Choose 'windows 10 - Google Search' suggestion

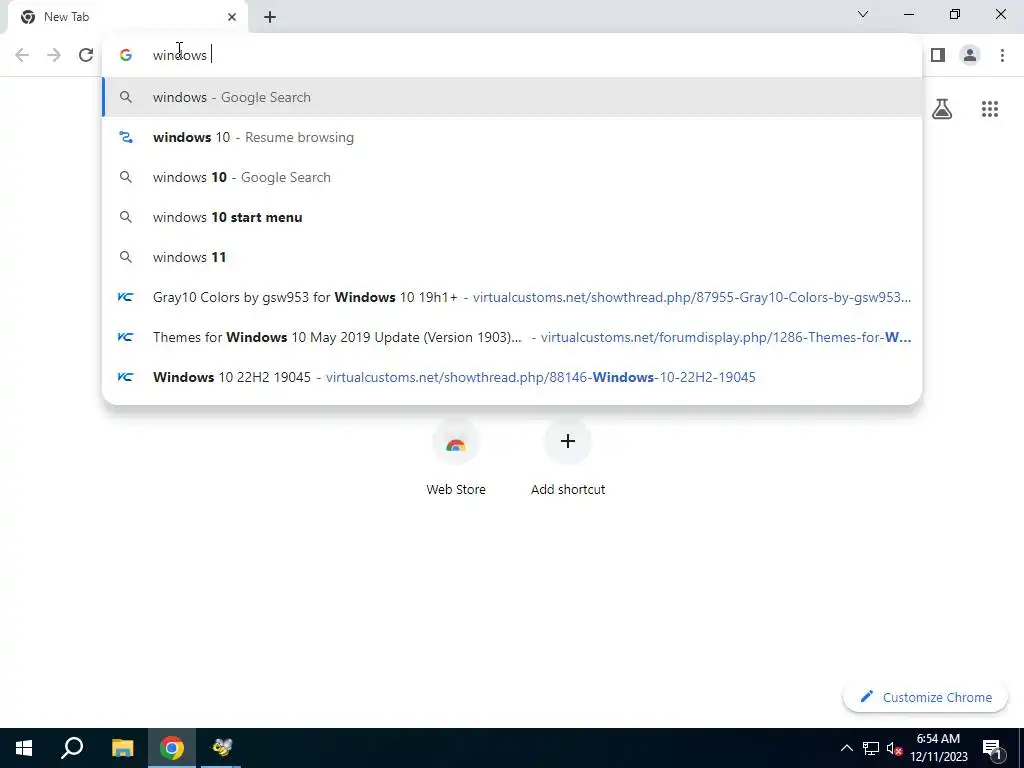point(512,177)
